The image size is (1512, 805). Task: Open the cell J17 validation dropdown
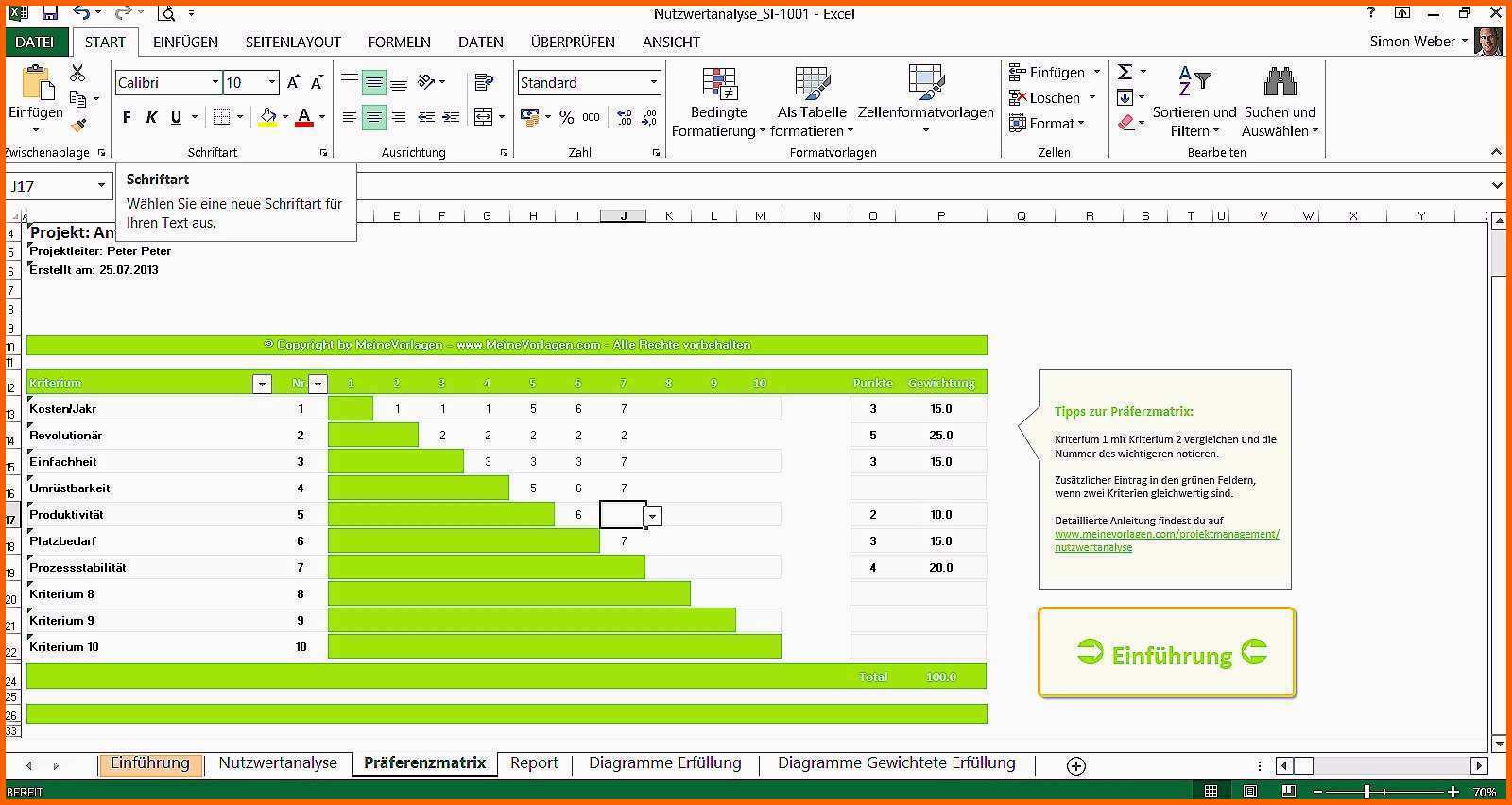(653, 516)
